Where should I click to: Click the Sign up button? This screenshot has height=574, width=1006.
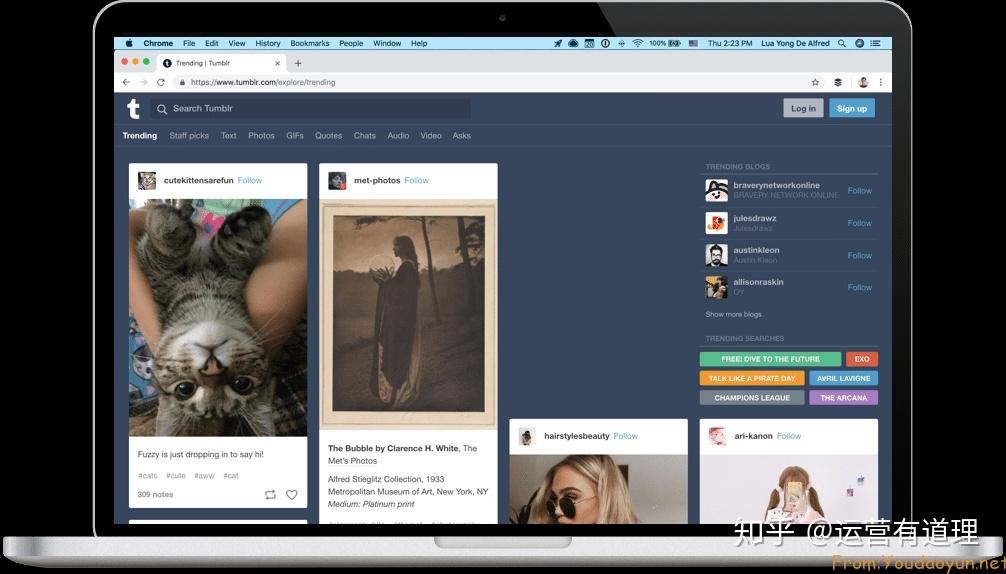tap(852, 108)
